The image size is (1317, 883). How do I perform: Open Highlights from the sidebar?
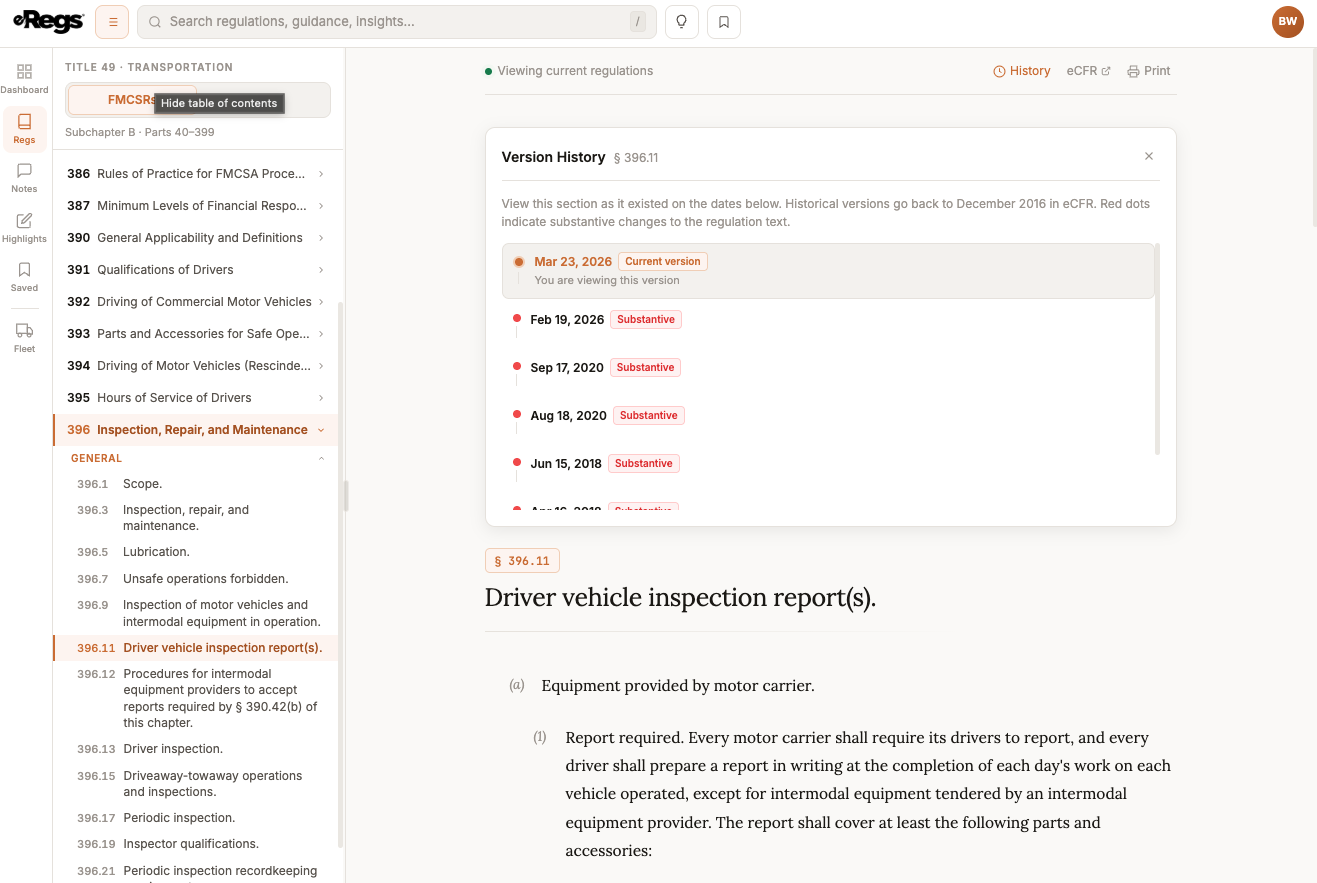24,228
